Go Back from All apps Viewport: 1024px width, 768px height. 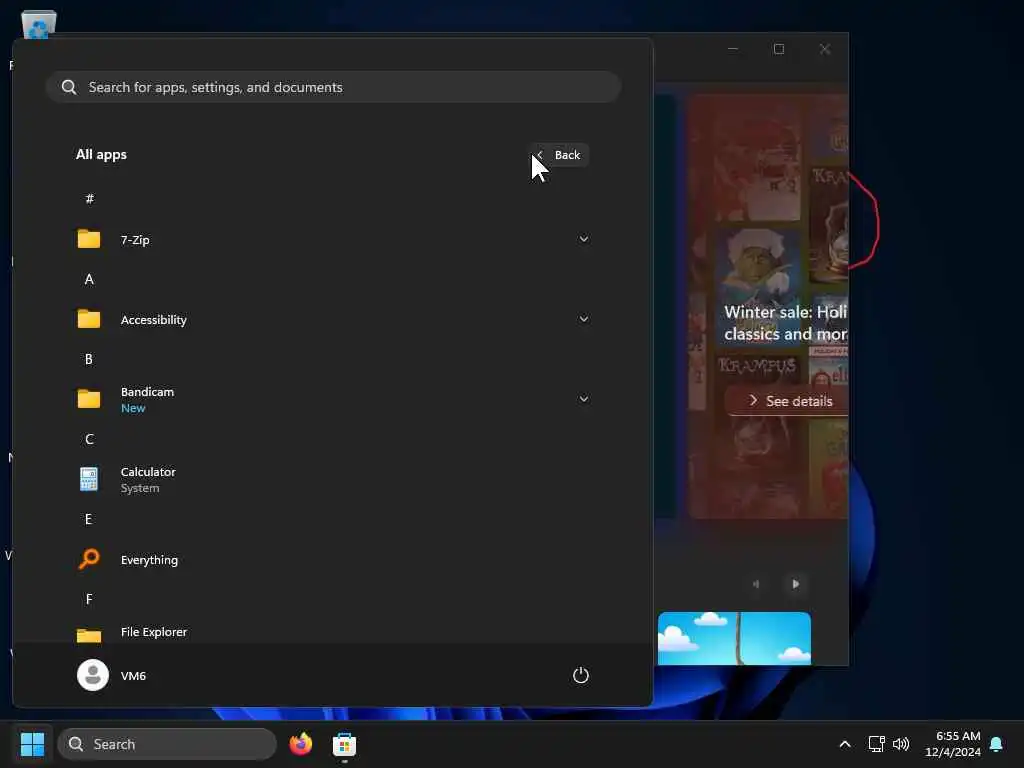559,155
